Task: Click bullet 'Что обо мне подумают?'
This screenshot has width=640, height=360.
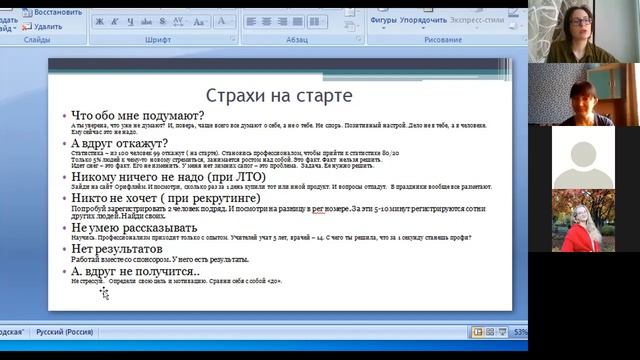Action: [138, 115]
